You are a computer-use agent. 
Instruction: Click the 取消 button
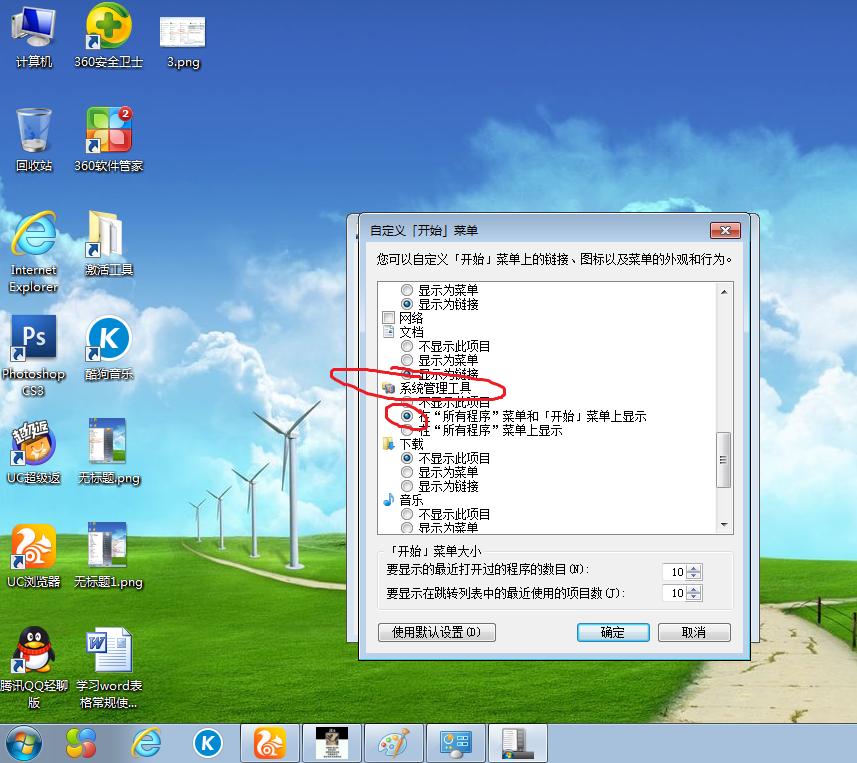click(x=694, y=632)
